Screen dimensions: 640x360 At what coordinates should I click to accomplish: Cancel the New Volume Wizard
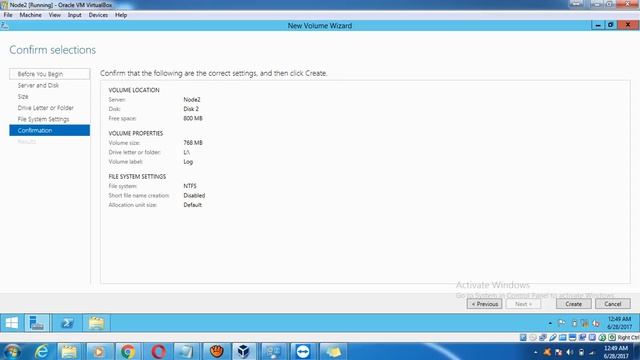[x=613, y=304]
